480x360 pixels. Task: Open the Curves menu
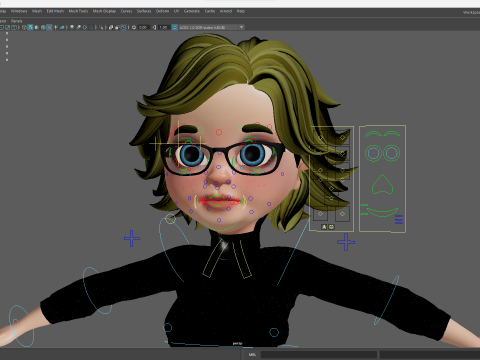point(126,11)
